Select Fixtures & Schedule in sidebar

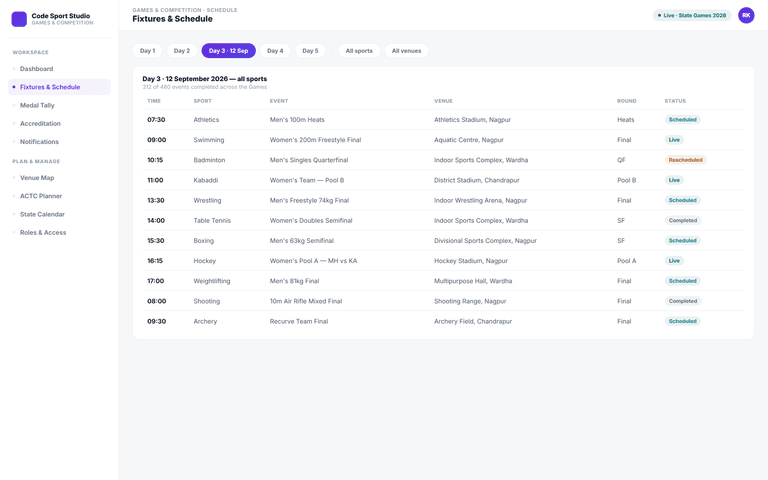click(x=59, y=87)
